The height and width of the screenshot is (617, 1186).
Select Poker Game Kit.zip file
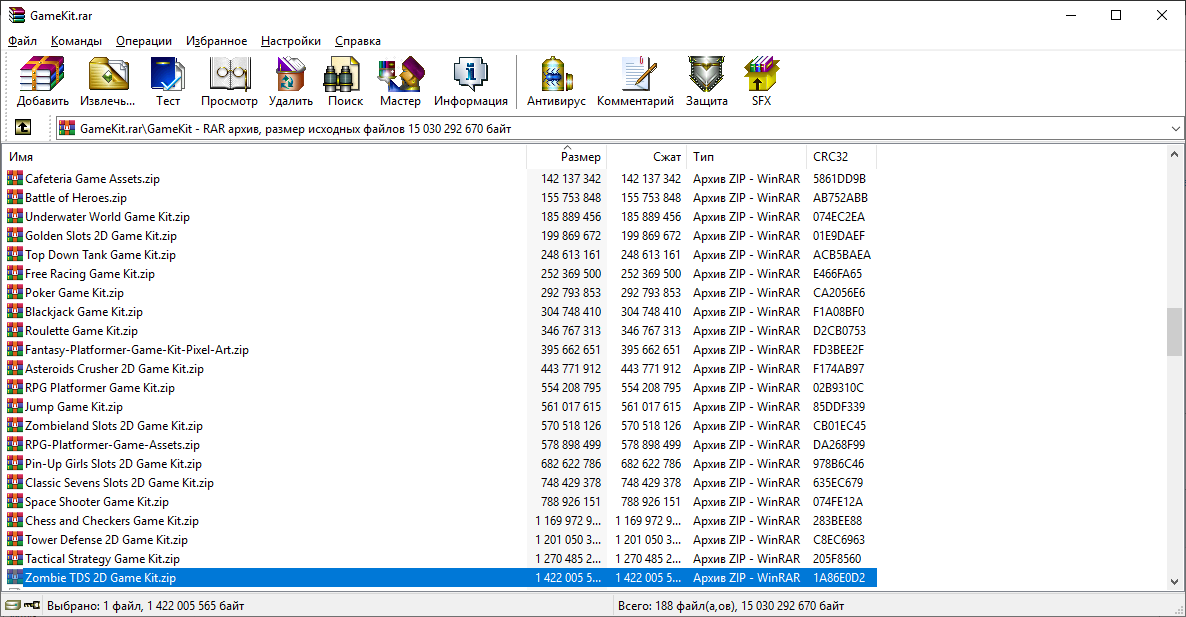coord(74,293)
